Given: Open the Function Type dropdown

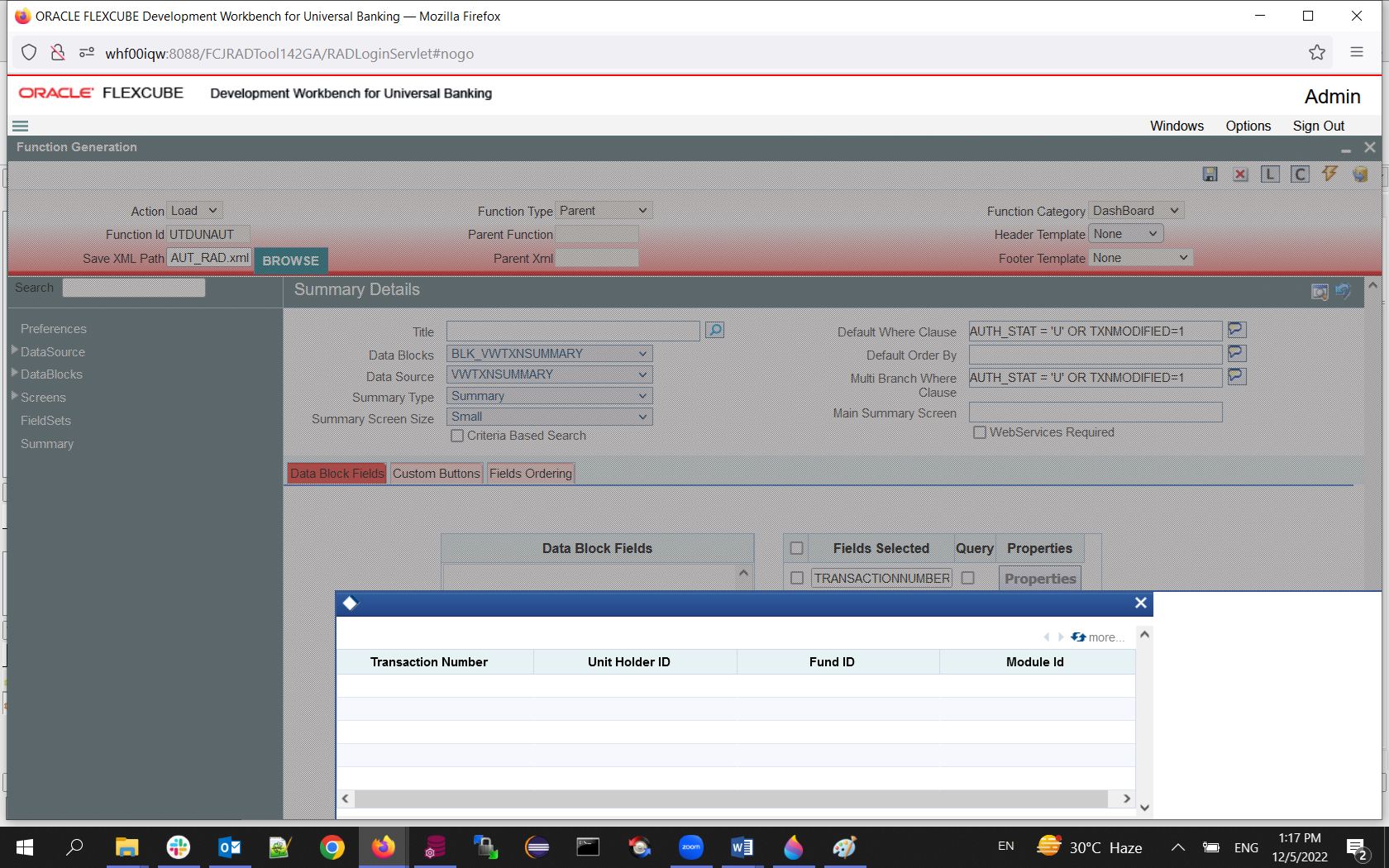Looking at the screenshot, I should (604, 211).
